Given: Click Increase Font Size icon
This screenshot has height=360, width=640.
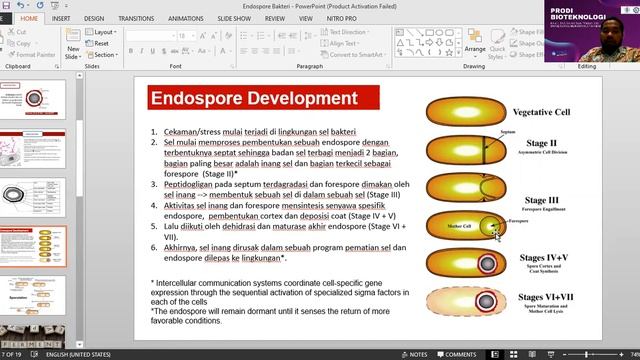Looking at the screenshot, I should pyautogui.click(x=203, y=36).
